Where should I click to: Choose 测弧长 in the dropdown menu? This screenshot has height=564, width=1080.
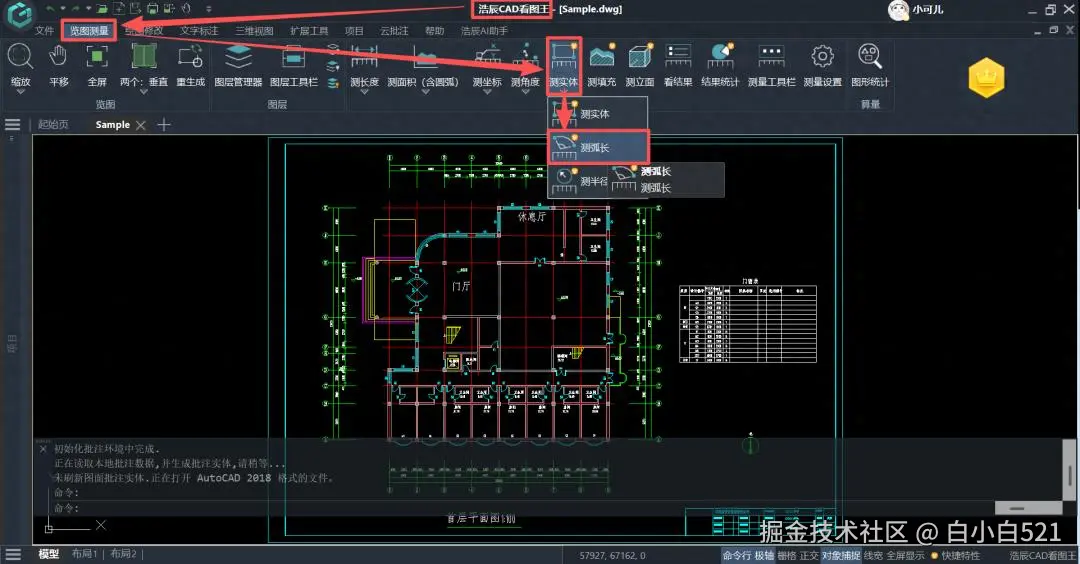(x=599, y=147)
